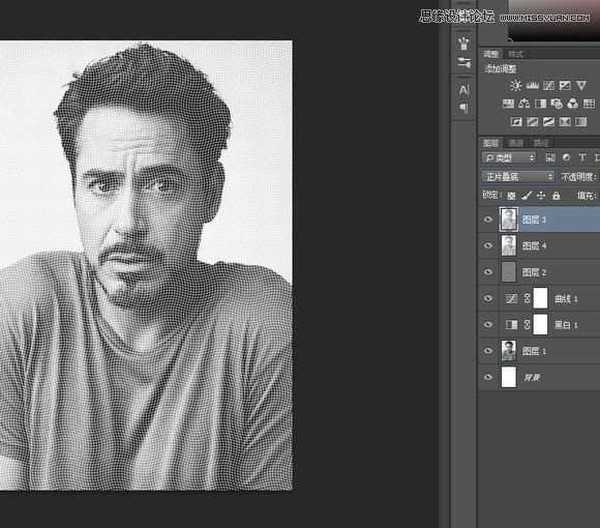This screenshot has width=600, height=528.
Task: Click the lock image pixels brush icon
Action: pos(527,195)
